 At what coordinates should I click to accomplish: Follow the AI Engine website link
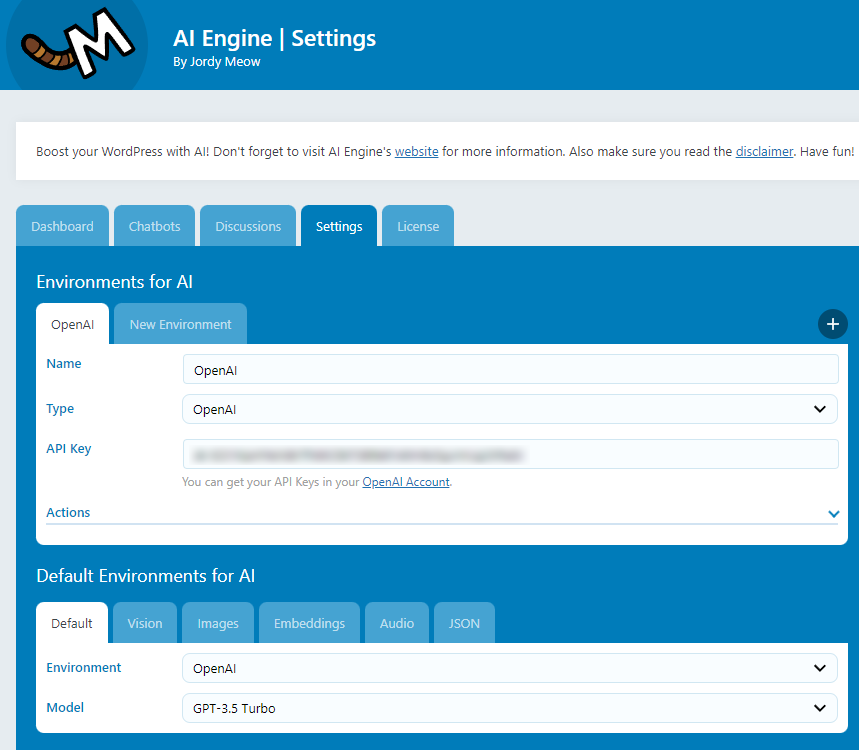[416, 152]
